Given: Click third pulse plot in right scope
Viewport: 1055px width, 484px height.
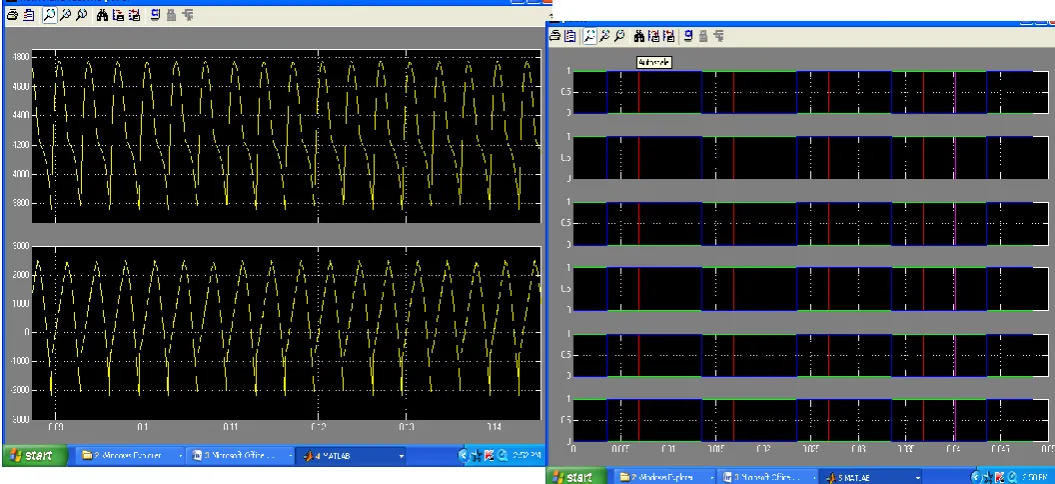Looking at the screenshot, I should click(810, 223).
